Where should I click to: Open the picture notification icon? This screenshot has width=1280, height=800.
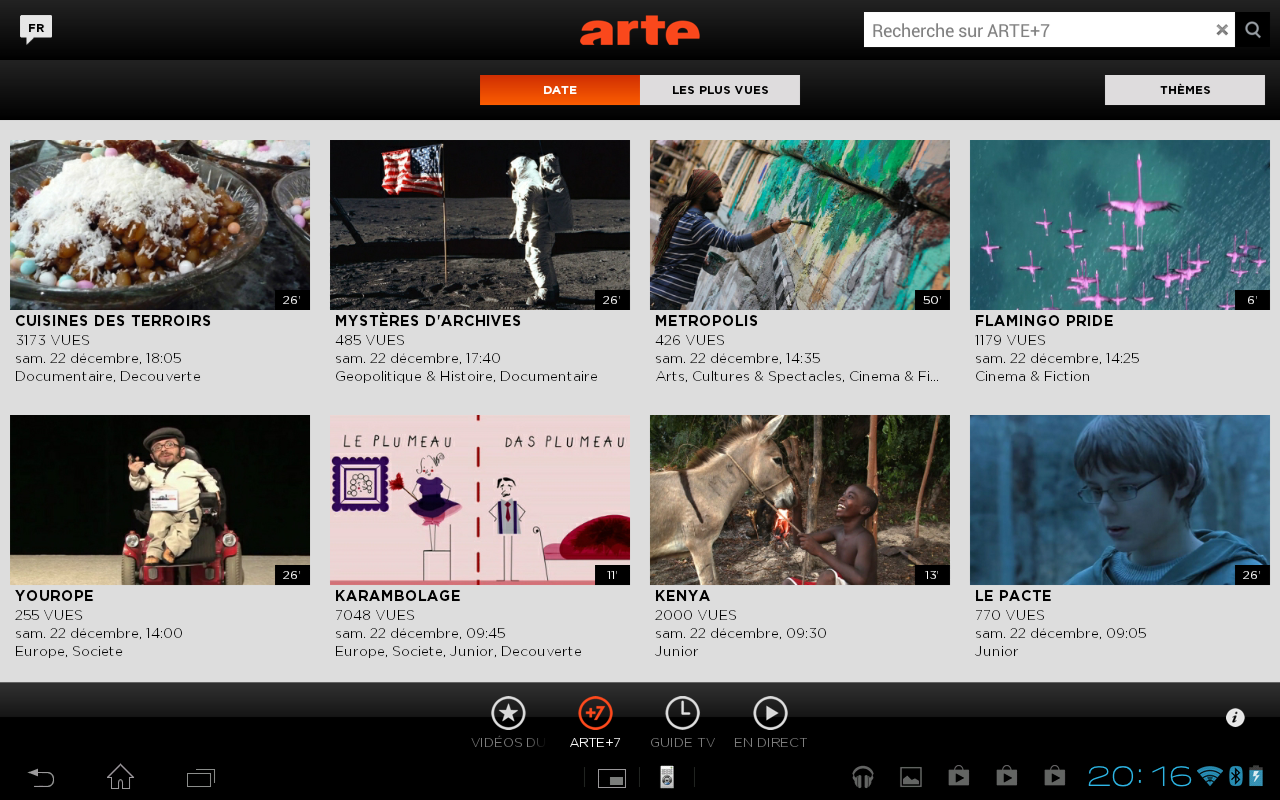(911, 777)
